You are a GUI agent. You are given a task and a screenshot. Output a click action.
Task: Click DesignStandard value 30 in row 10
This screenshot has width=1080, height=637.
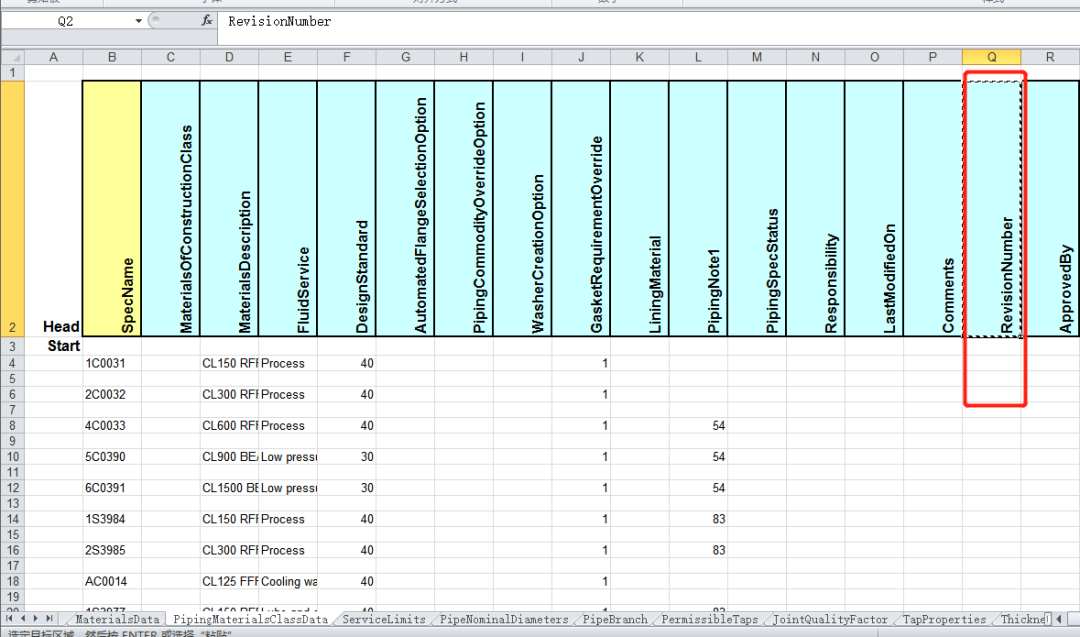(x=346, y=457)
